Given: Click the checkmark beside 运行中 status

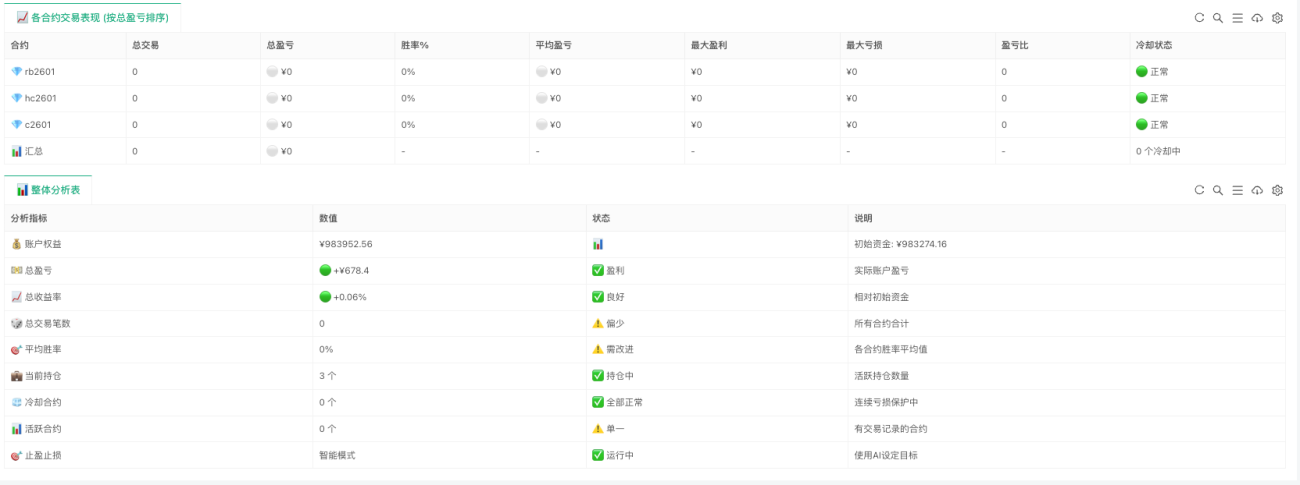Looking at the screenshot, I should point(598,455).
